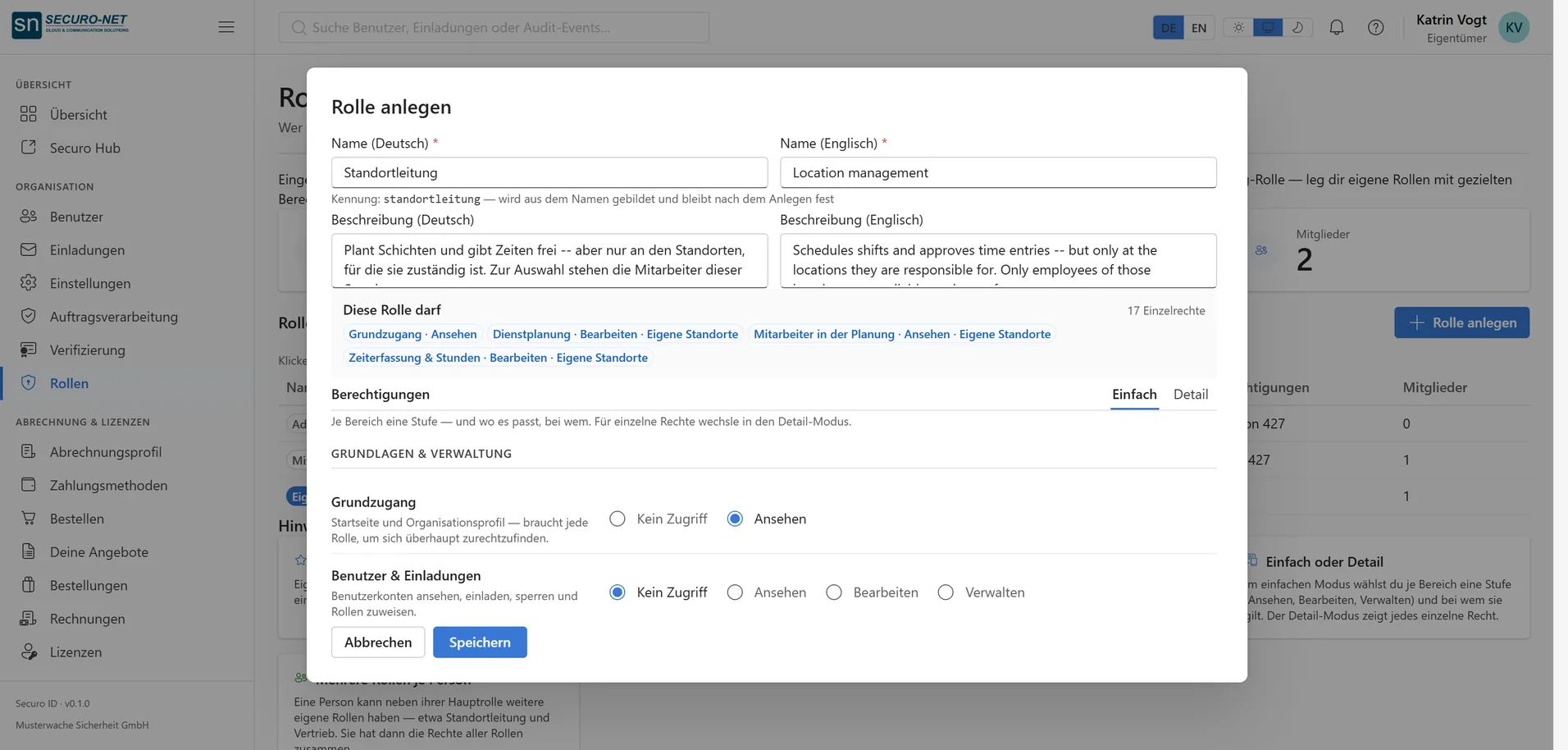Click the Beschreibung (Deutsch) text area
The width and height of the screenshot is (1568, 750).
(x=549, y=261)
